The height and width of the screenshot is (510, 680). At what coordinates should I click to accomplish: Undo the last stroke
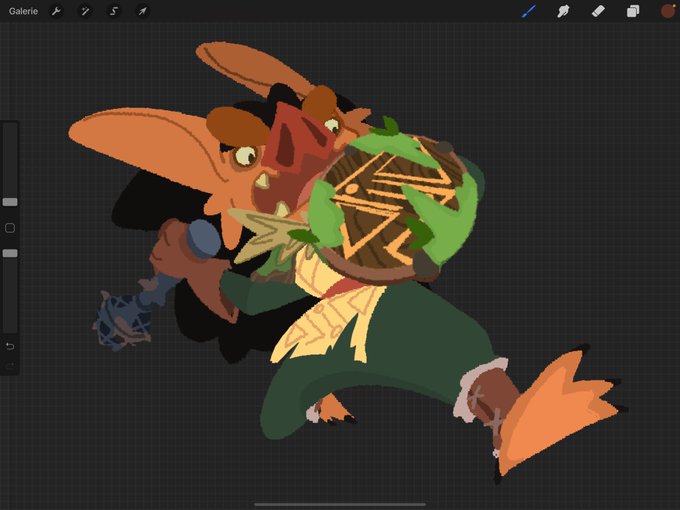[10, 346]
